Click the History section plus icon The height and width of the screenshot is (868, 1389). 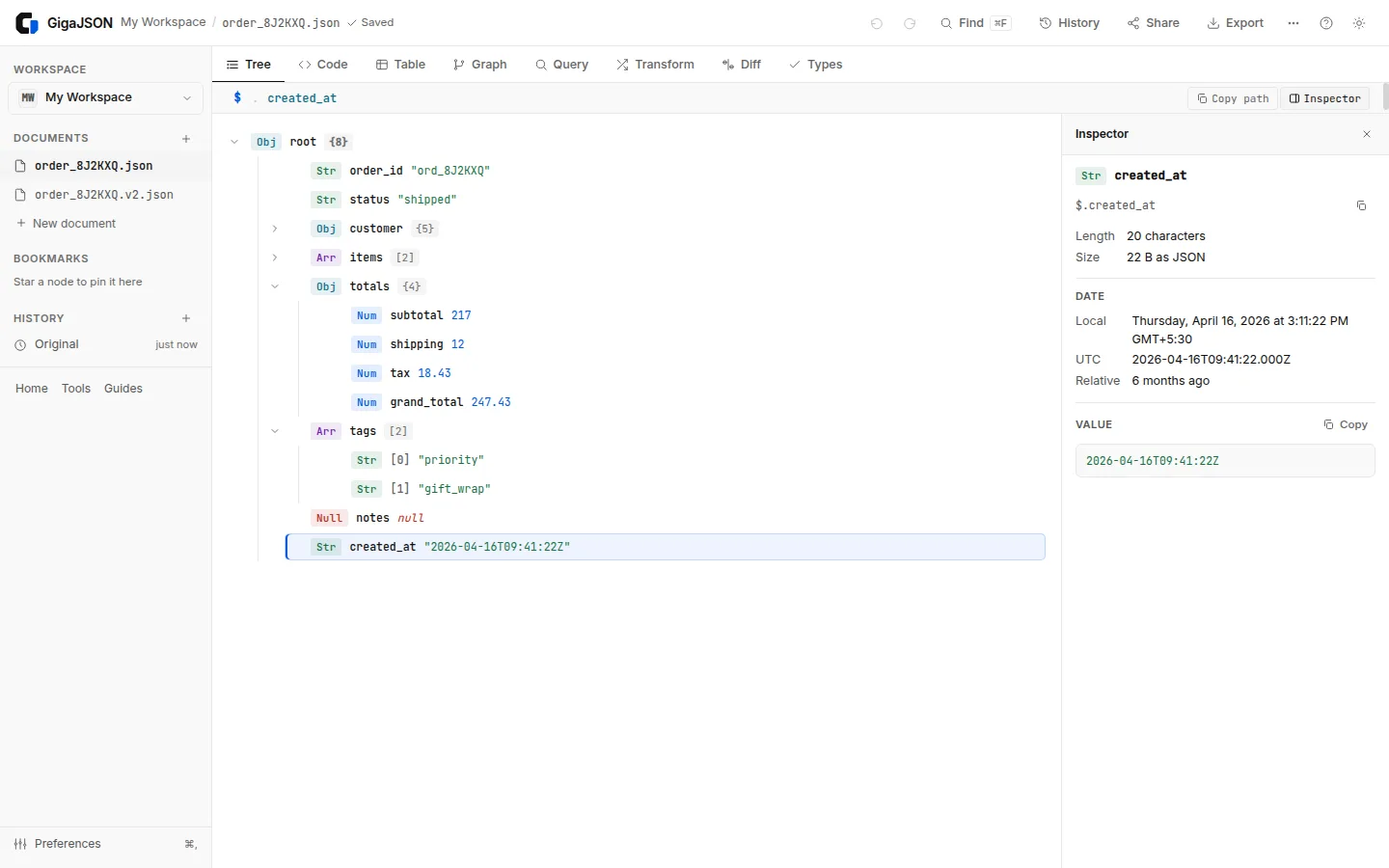pyautogui.click(x=186, y=318)
